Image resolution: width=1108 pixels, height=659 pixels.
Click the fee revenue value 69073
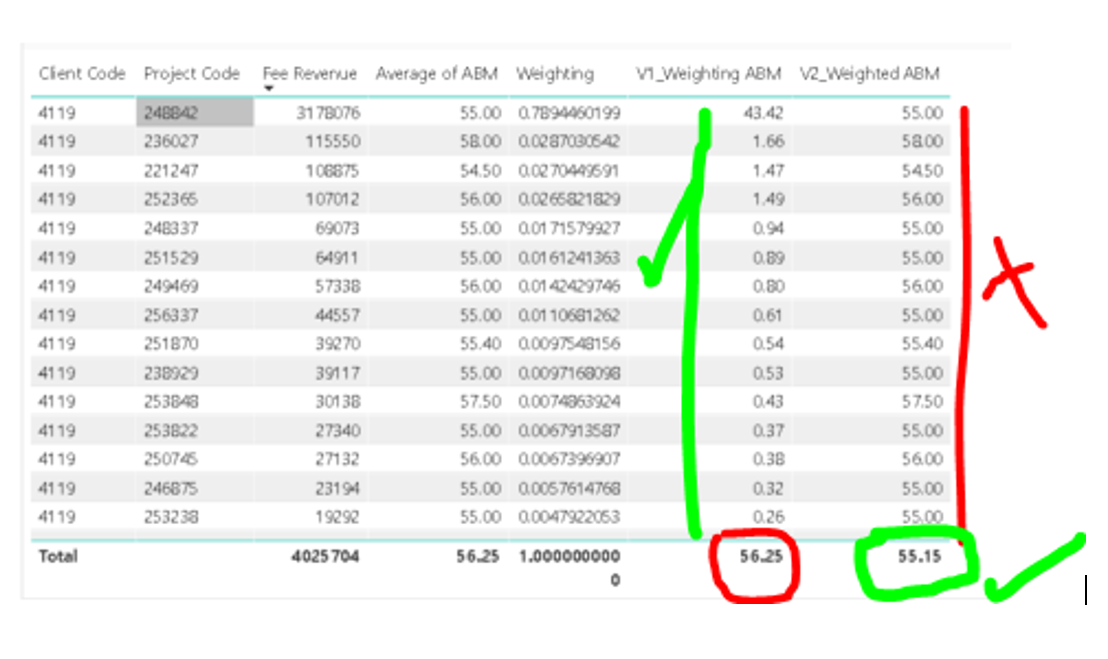(337, 228)
